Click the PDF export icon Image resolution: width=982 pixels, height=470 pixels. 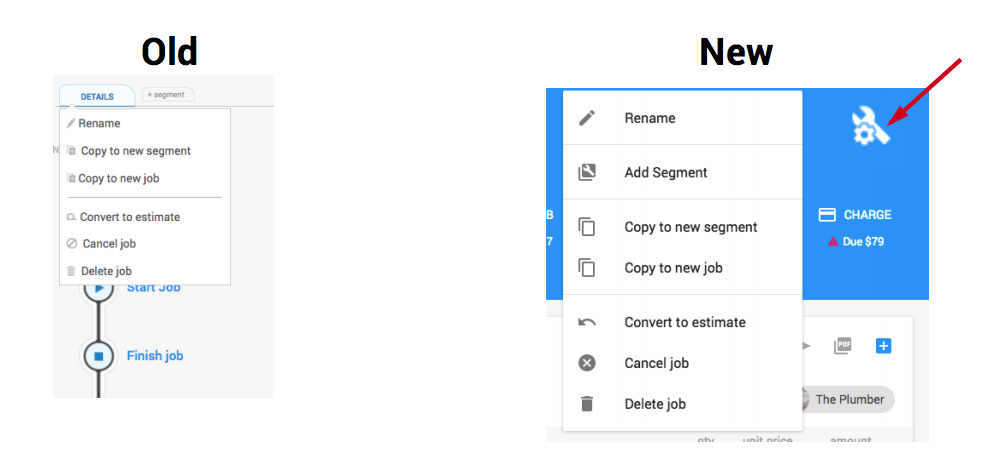[843, 345]
